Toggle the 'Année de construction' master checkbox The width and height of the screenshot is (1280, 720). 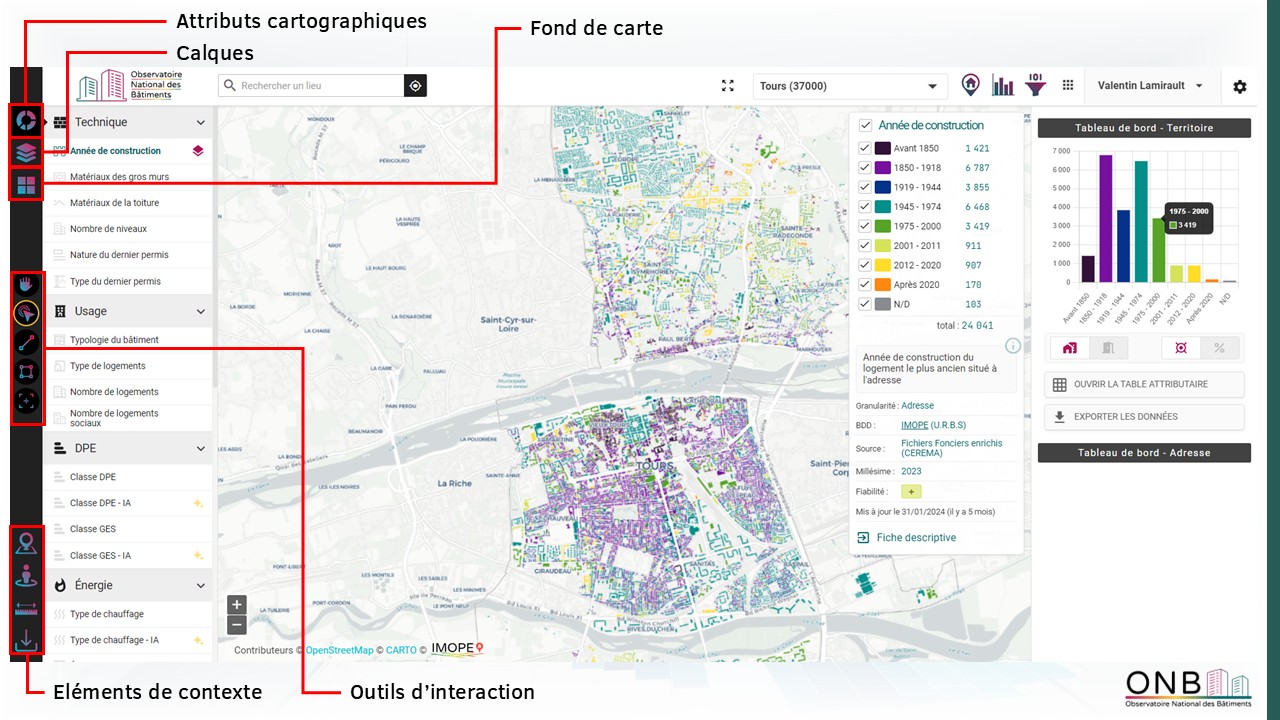(x=865, y=125)
